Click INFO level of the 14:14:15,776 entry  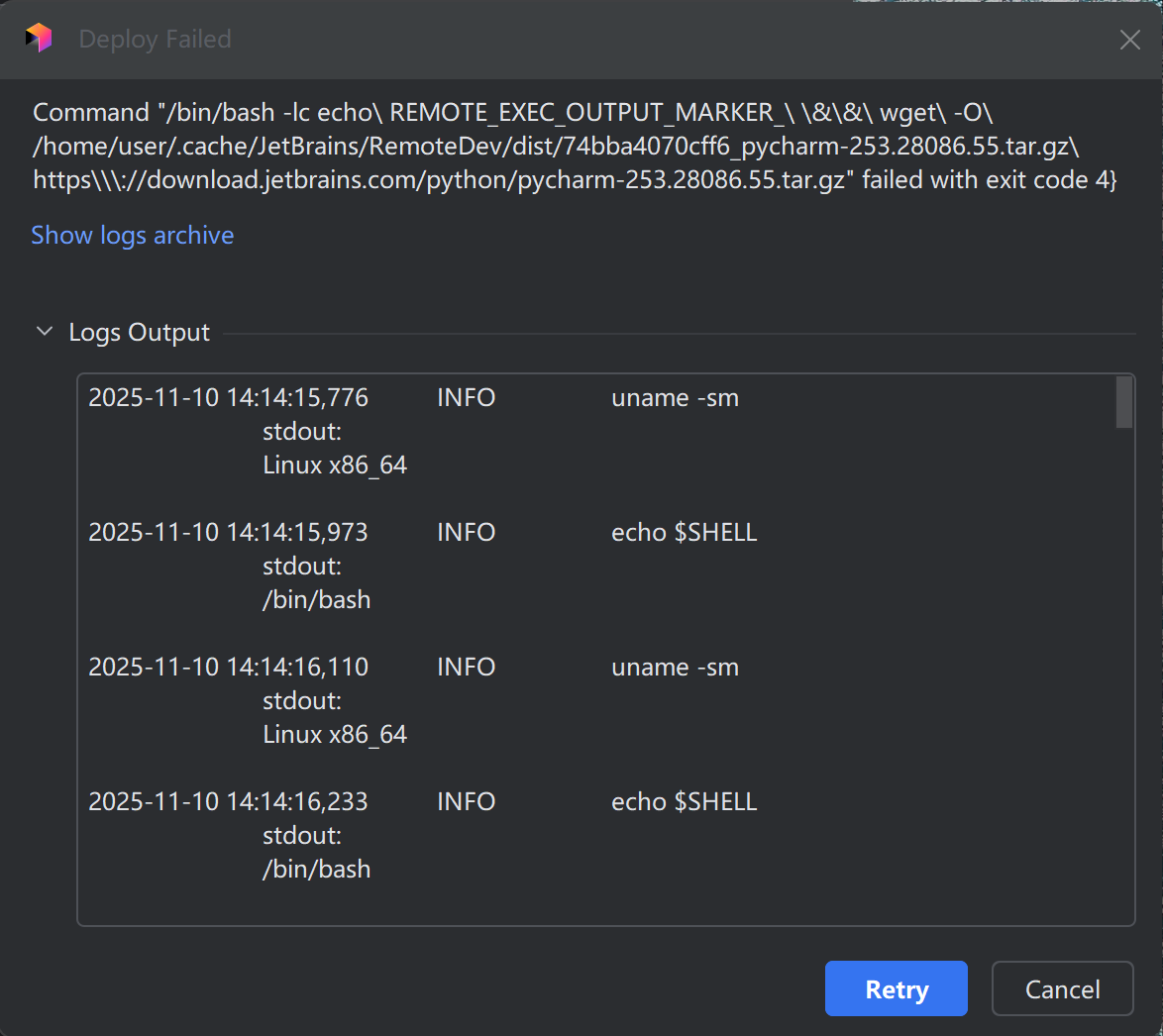466,397
